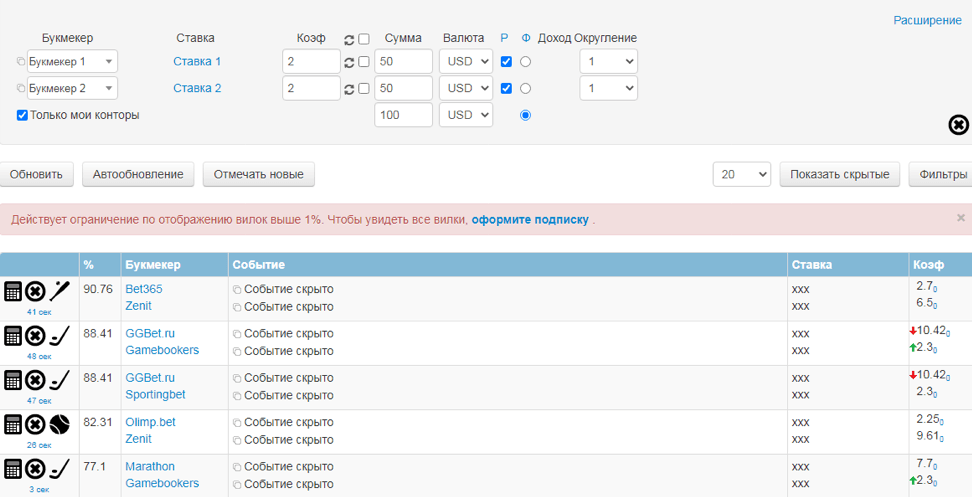Viewport: 972px width, 497px height.
Task: Change currency USD for Ставка 1
Action: point(466,61)
